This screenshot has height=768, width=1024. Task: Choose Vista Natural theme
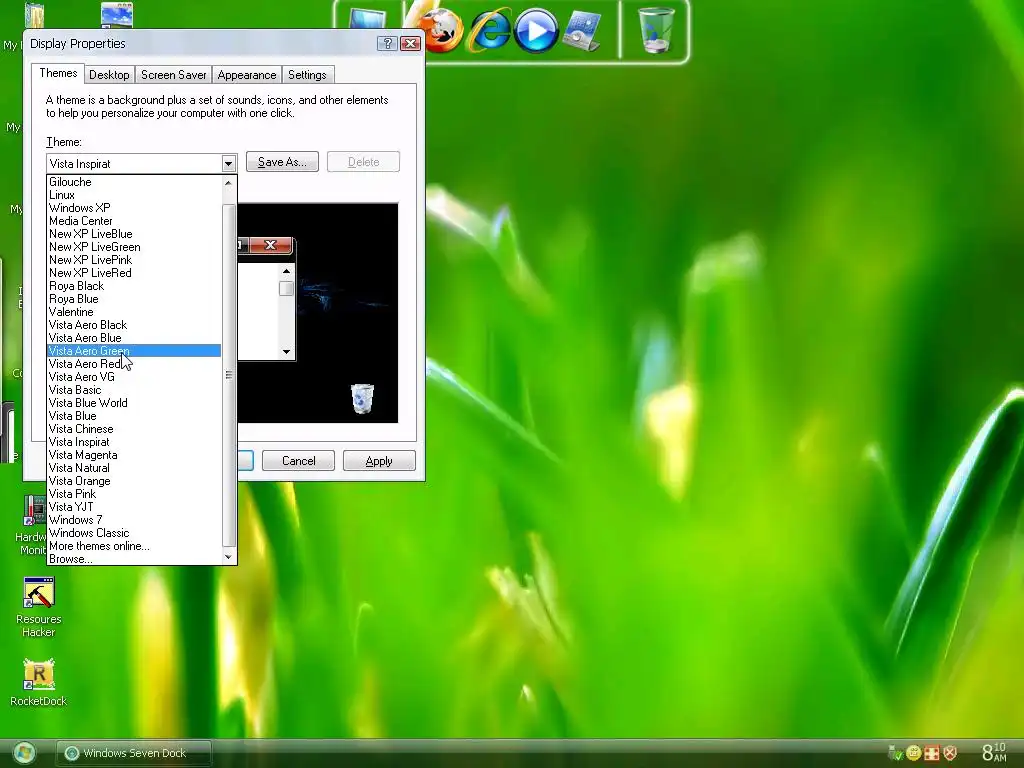(135, 468)
